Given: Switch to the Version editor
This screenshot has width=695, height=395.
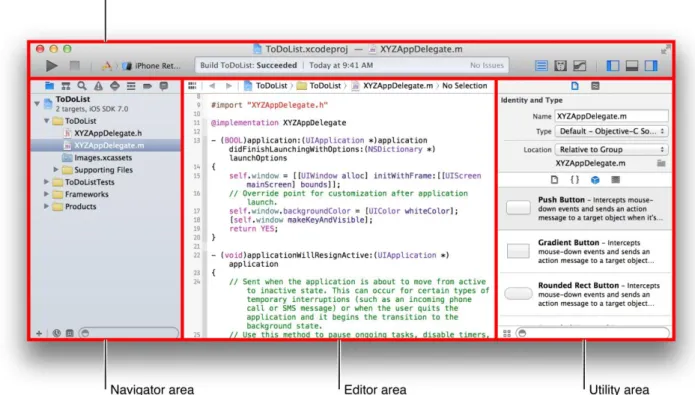Looking at the screenshot, I should click(x=580, y=66).
